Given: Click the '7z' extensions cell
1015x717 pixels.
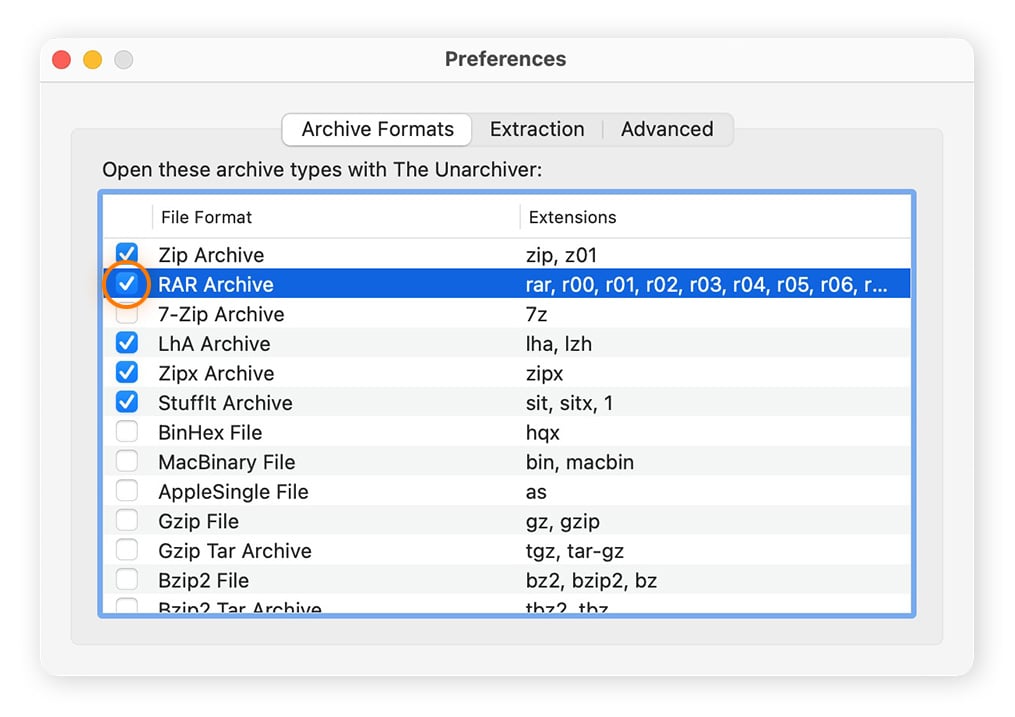Looking at the screenshot, I should pyautogui.click(x=536, y=314).
